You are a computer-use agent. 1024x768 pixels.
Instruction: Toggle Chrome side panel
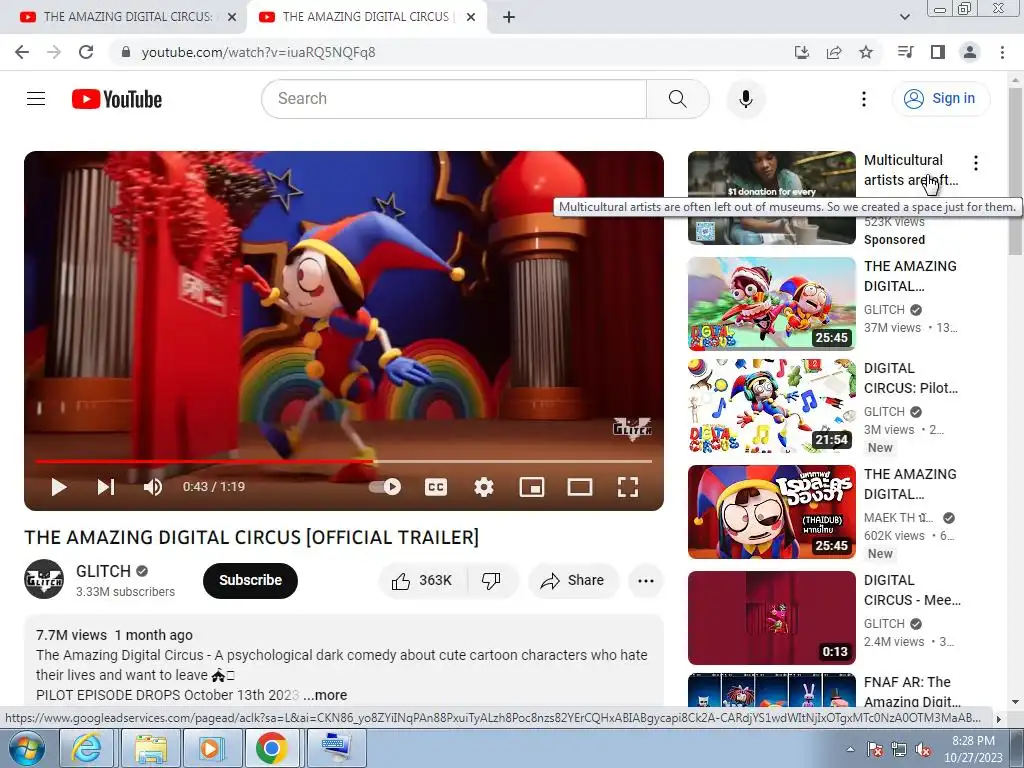(x=938, y=52)
